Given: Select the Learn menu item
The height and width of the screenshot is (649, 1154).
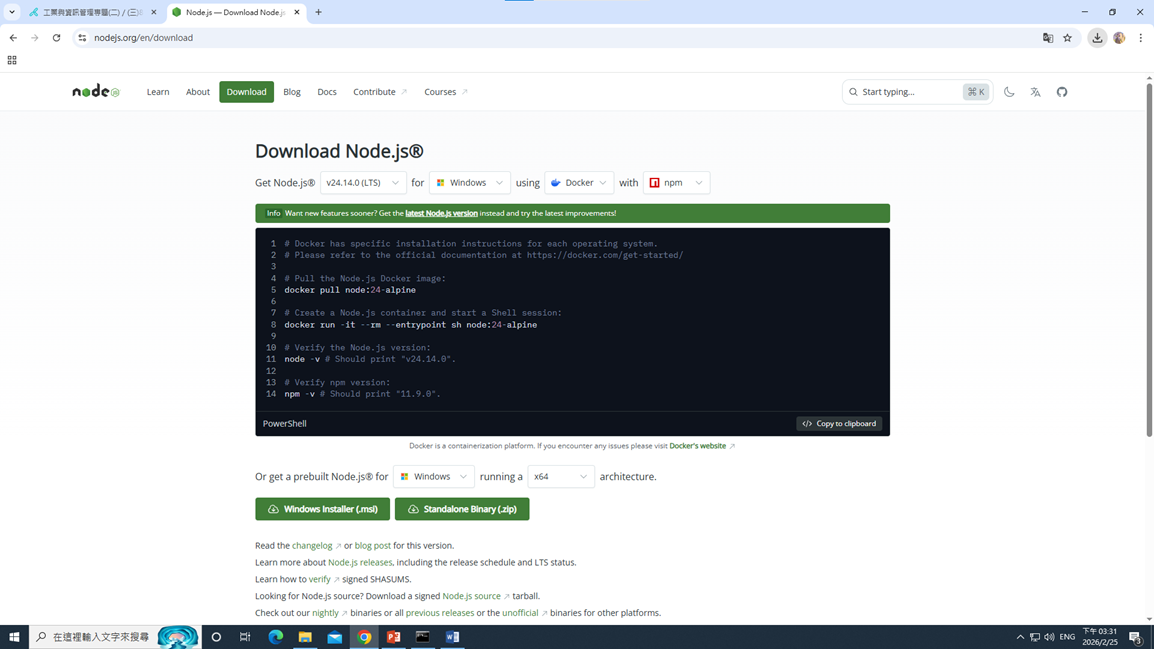Looking at the screenshot, I should pyautogui.click(x=158, y=91).
